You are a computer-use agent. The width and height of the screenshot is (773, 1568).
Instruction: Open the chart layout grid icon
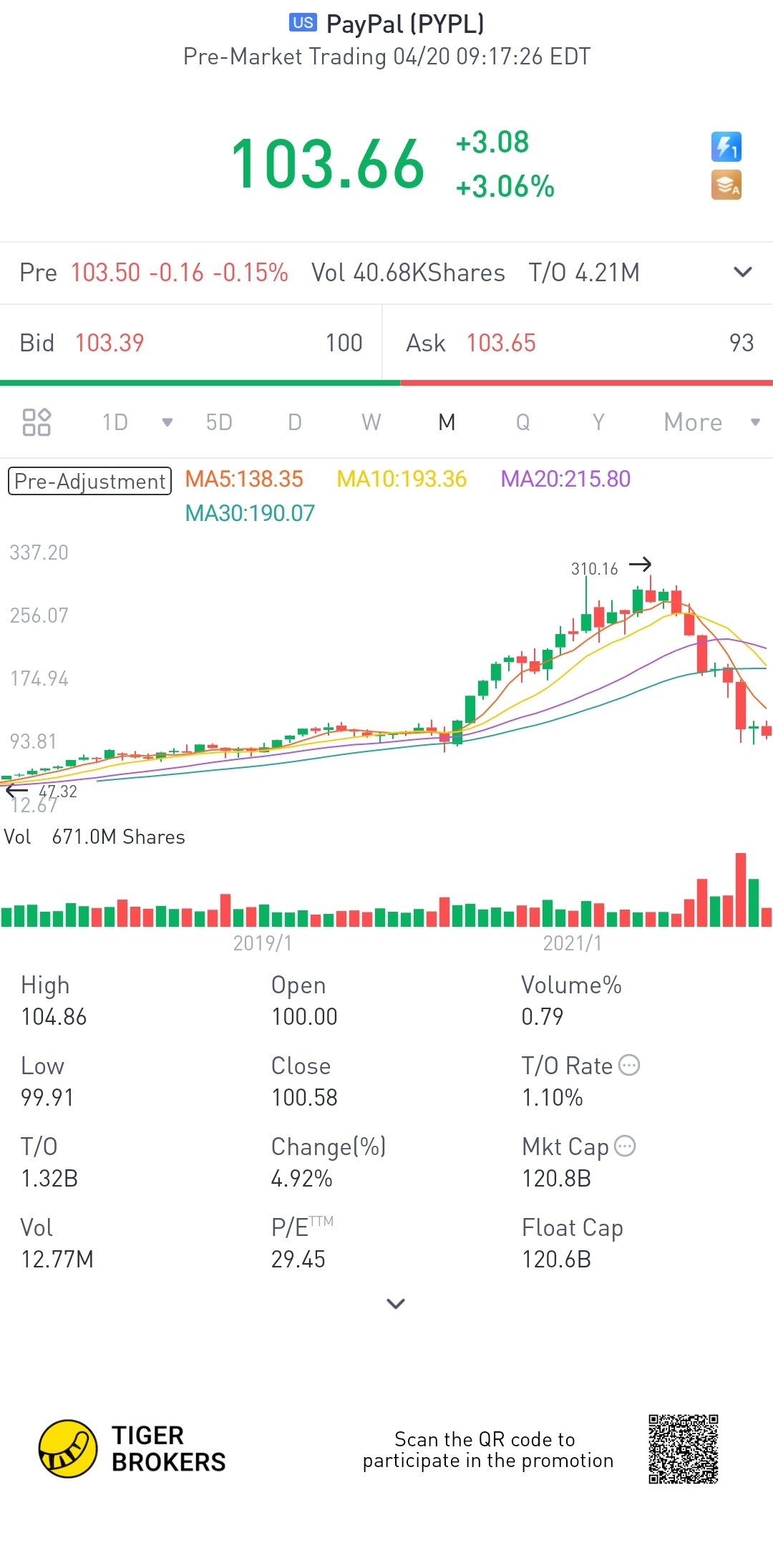coord(37,422)
